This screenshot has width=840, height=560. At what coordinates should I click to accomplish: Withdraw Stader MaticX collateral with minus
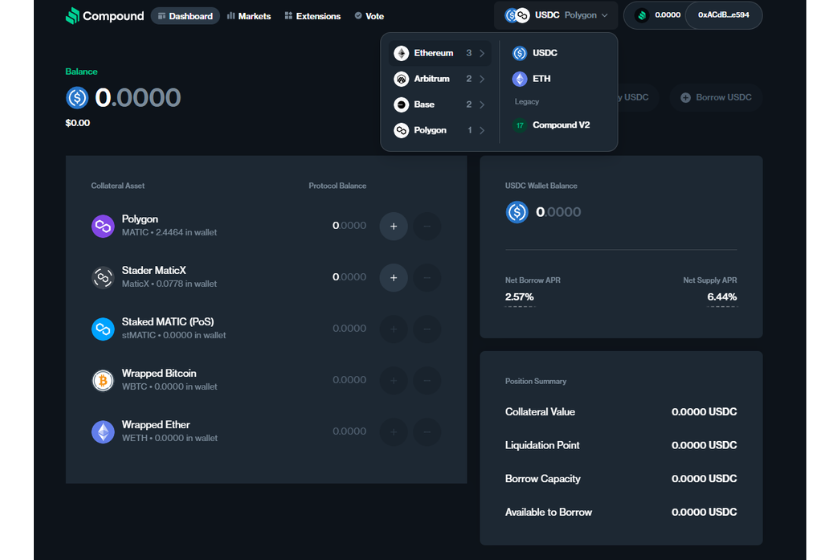coord(427,278)
